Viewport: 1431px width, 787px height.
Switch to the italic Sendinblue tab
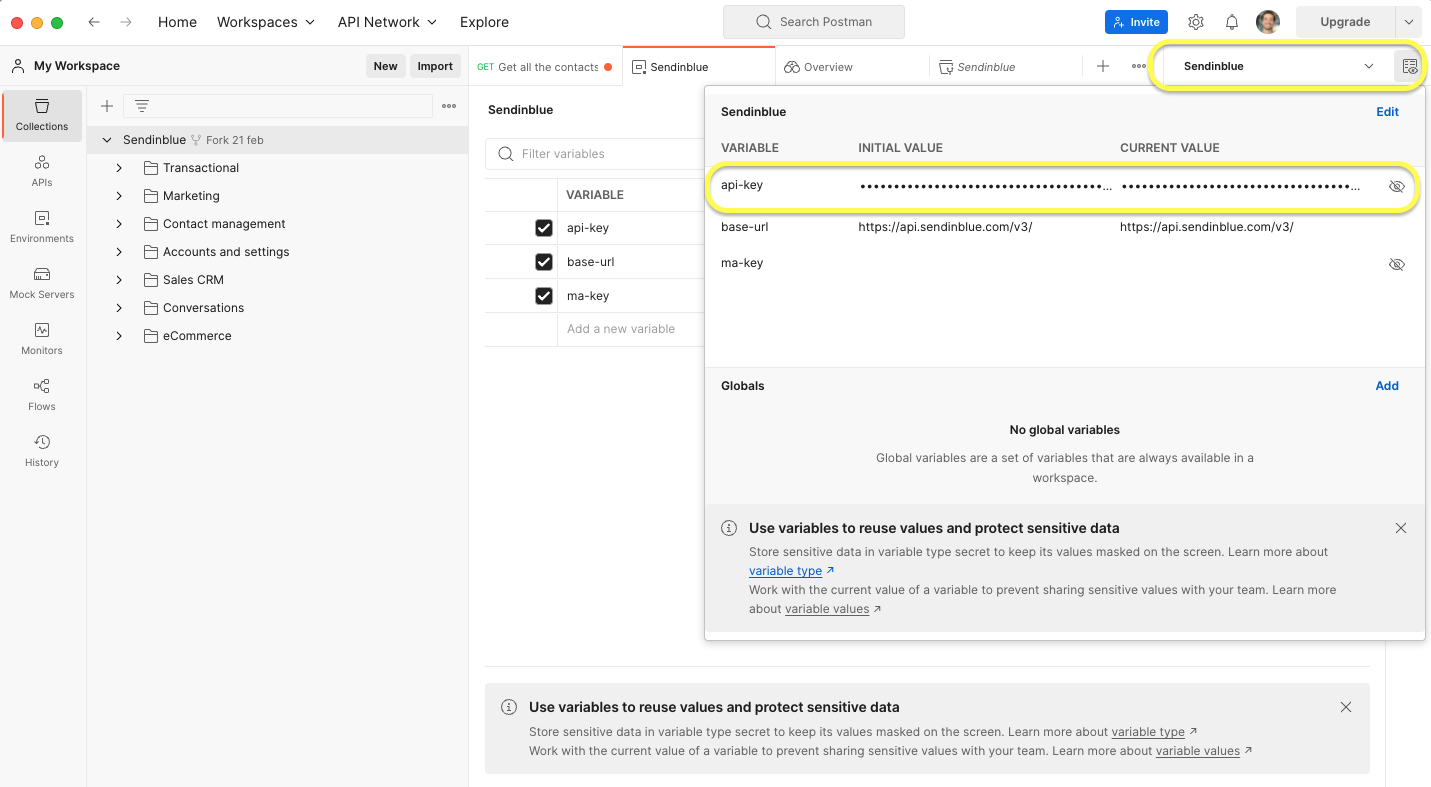coord(1005,67)
